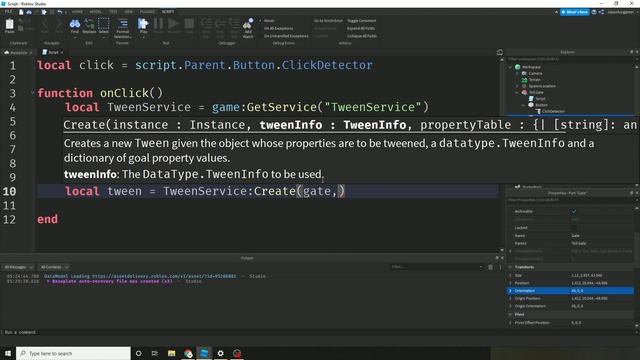Select the Button part in Explorer
Viewport: 640px width, 360px height.
coord(541,105)
